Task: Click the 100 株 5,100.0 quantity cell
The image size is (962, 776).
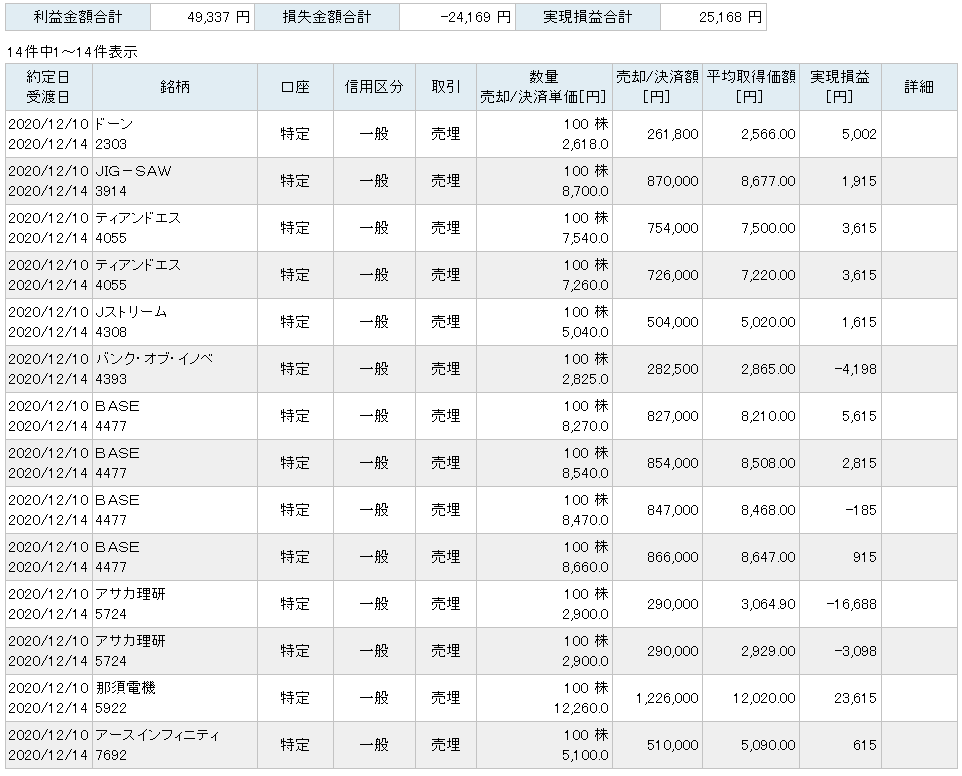Action: (x=544, y=745)
